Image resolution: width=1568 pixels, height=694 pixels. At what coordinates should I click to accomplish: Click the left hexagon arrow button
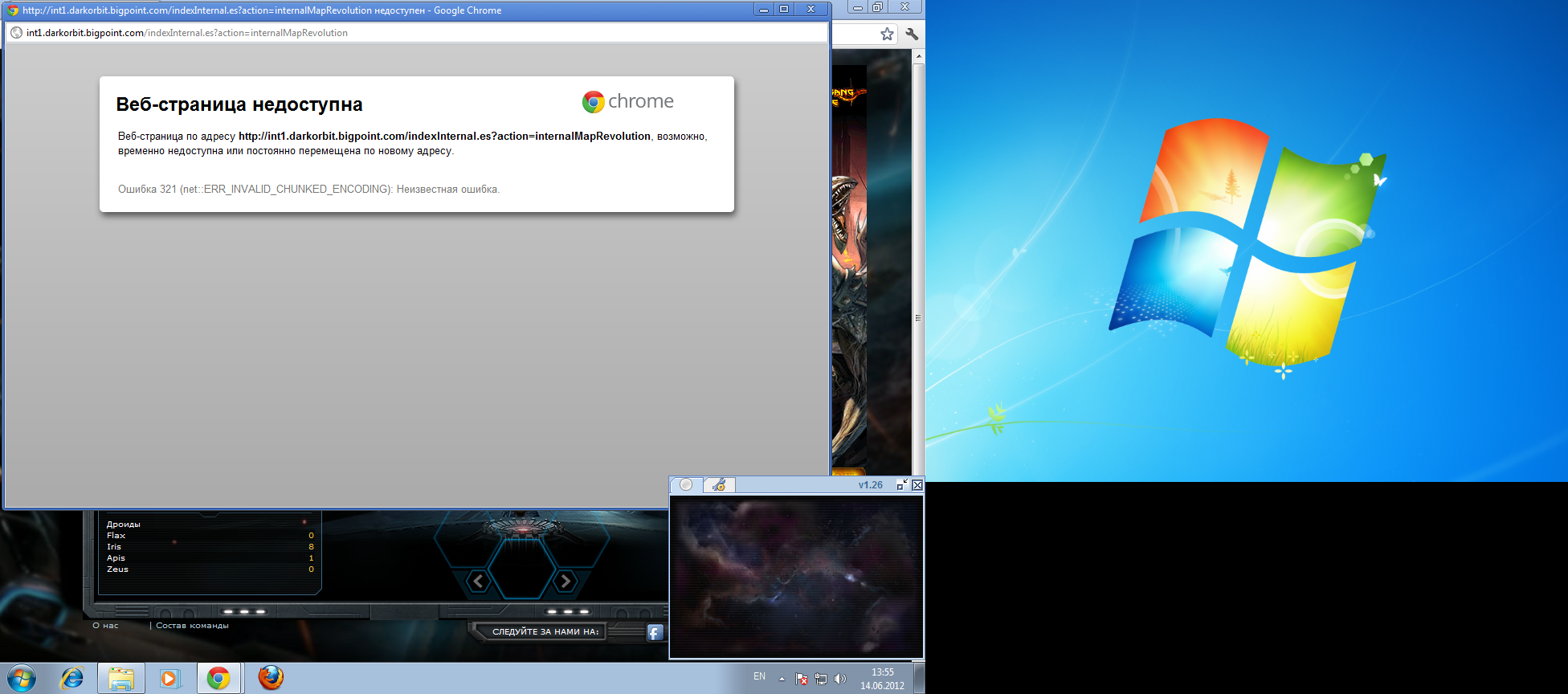pos(479,581)
